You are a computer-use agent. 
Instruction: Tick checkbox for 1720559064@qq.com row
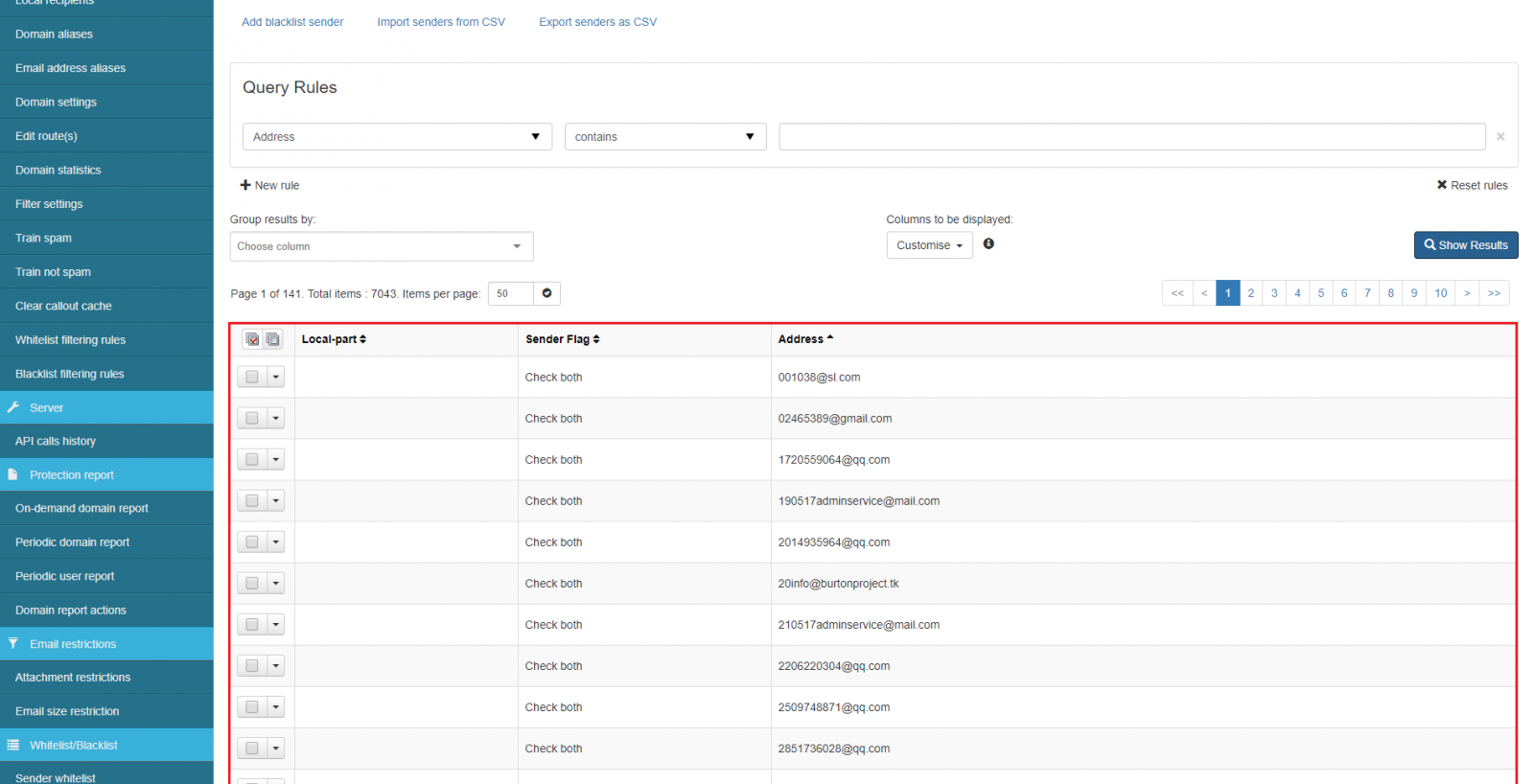pyautogui.click(x=252, y=460)
